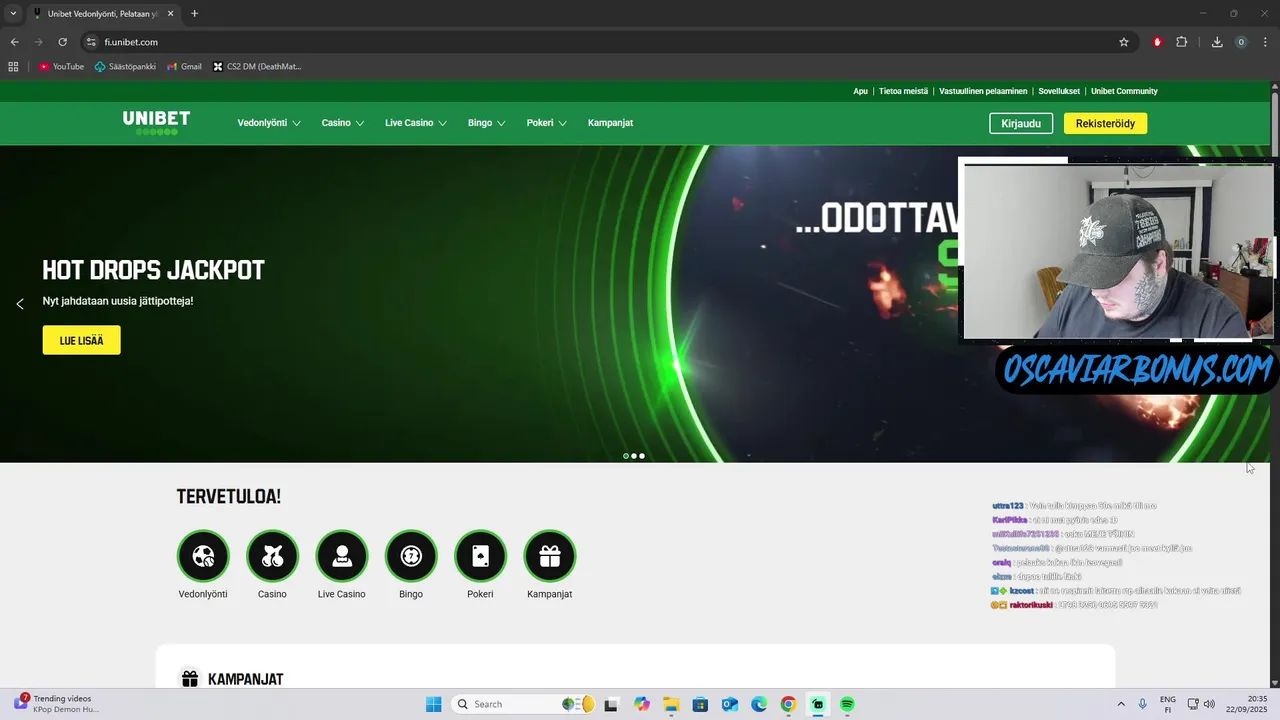Open Google Chrome in the taskbar
Image resolution: width=1280 pixels, height=720 pixels.
click(788, 704)
